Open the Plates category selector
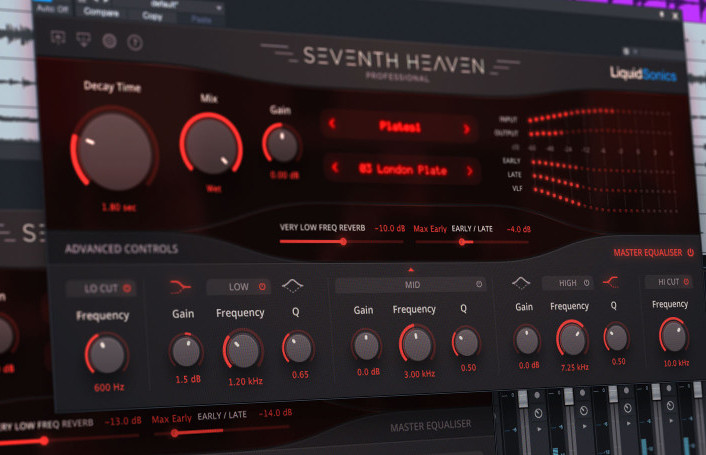The image size is (706, 455). tap(399, 126)
